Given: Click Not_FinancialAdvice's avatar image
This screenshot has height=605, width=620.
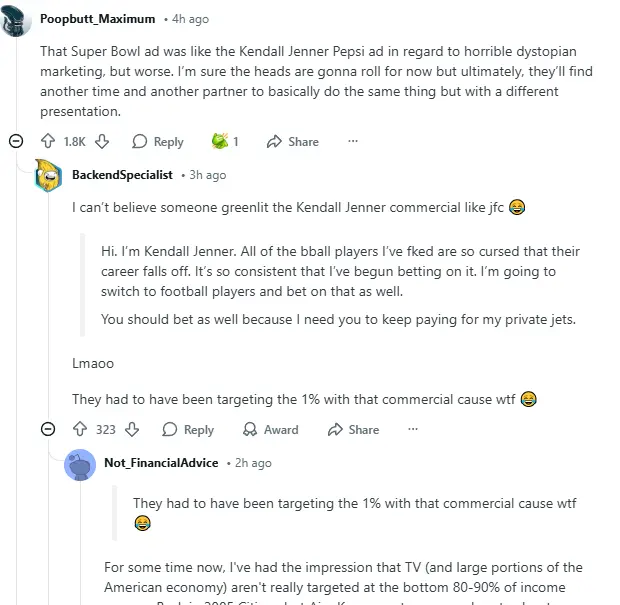Looking at the screenshot, I should pos(80,464).
